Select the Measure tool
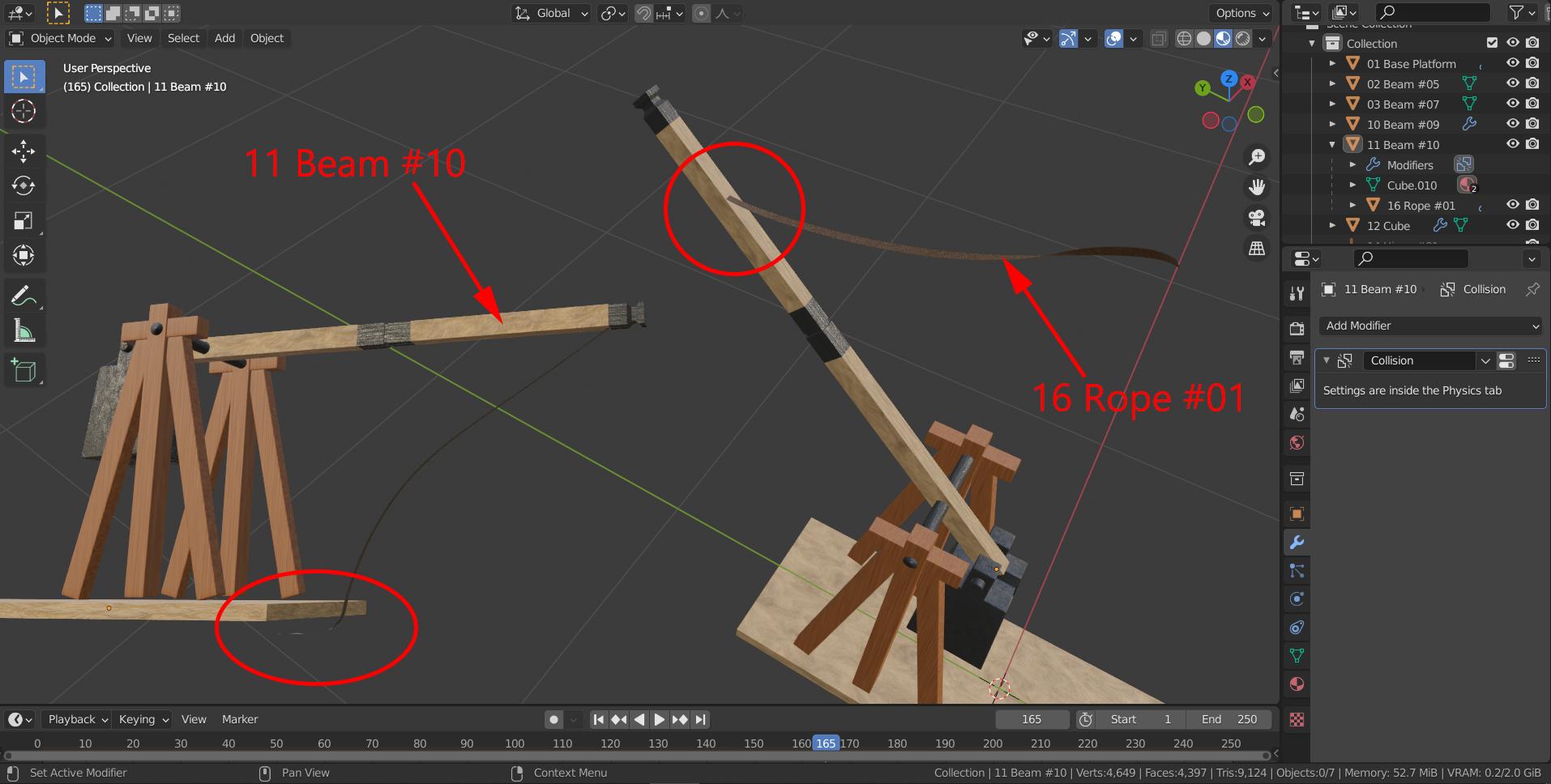1551x784 pixels. pyautogui.click(x=23, y=329)
